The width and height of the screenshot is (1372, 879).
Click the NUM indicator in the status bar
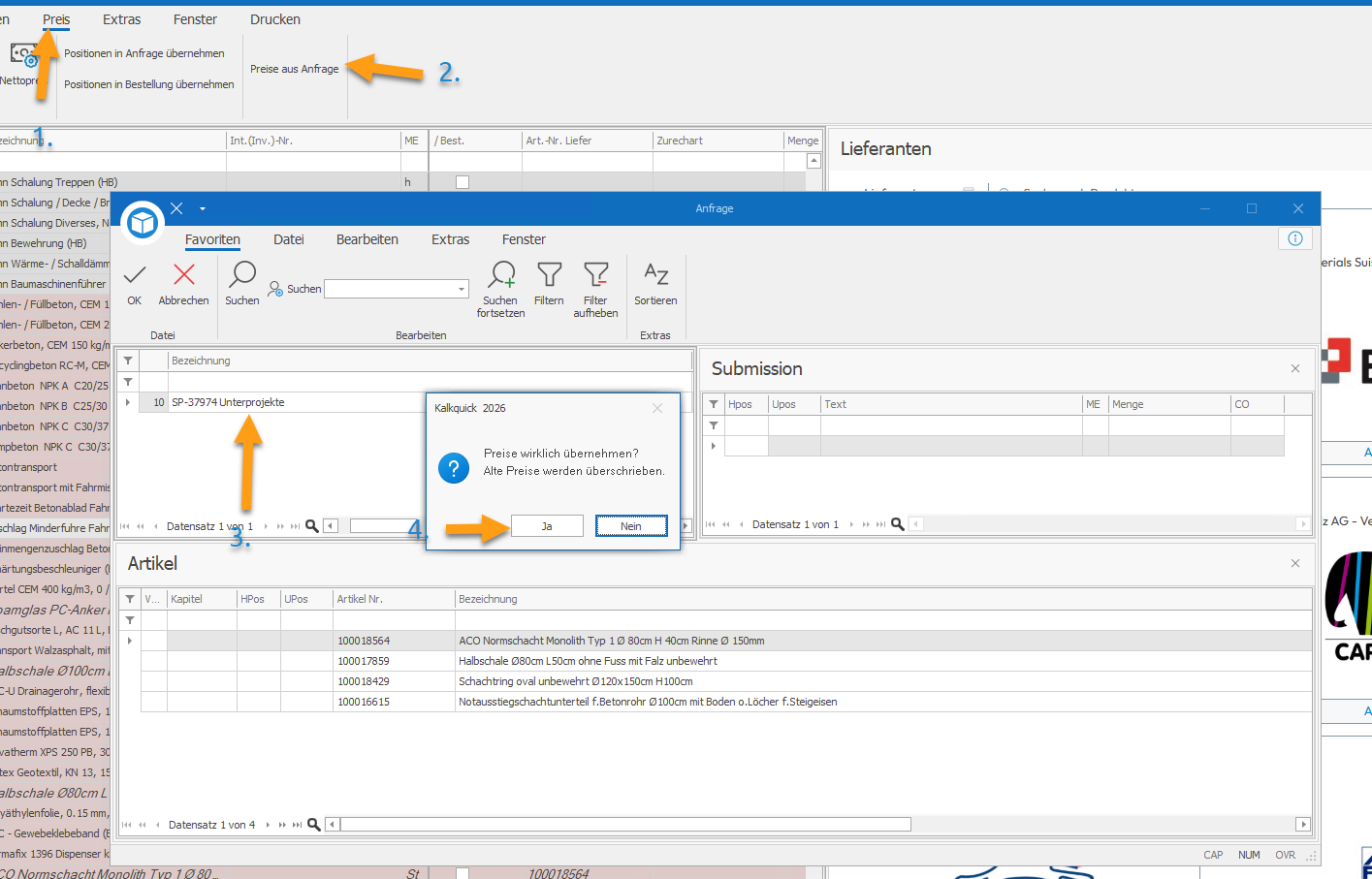coord(1249,855)
